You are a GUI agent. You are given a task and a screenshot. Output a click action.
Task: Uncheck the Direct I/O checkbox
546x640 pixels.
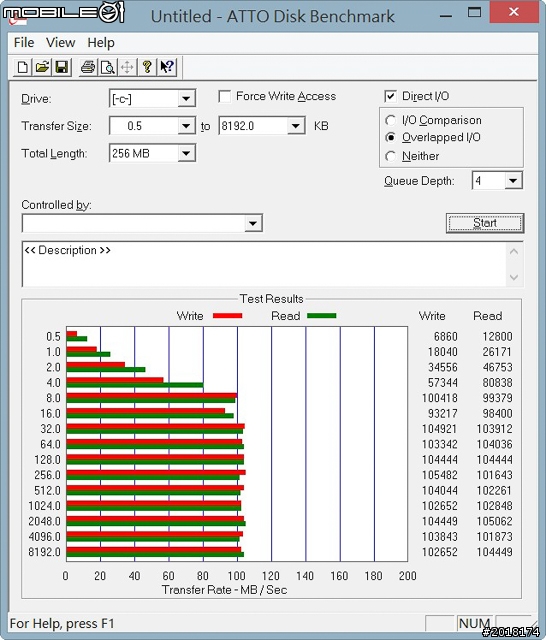pyautogui.click(x=390, y=96)
